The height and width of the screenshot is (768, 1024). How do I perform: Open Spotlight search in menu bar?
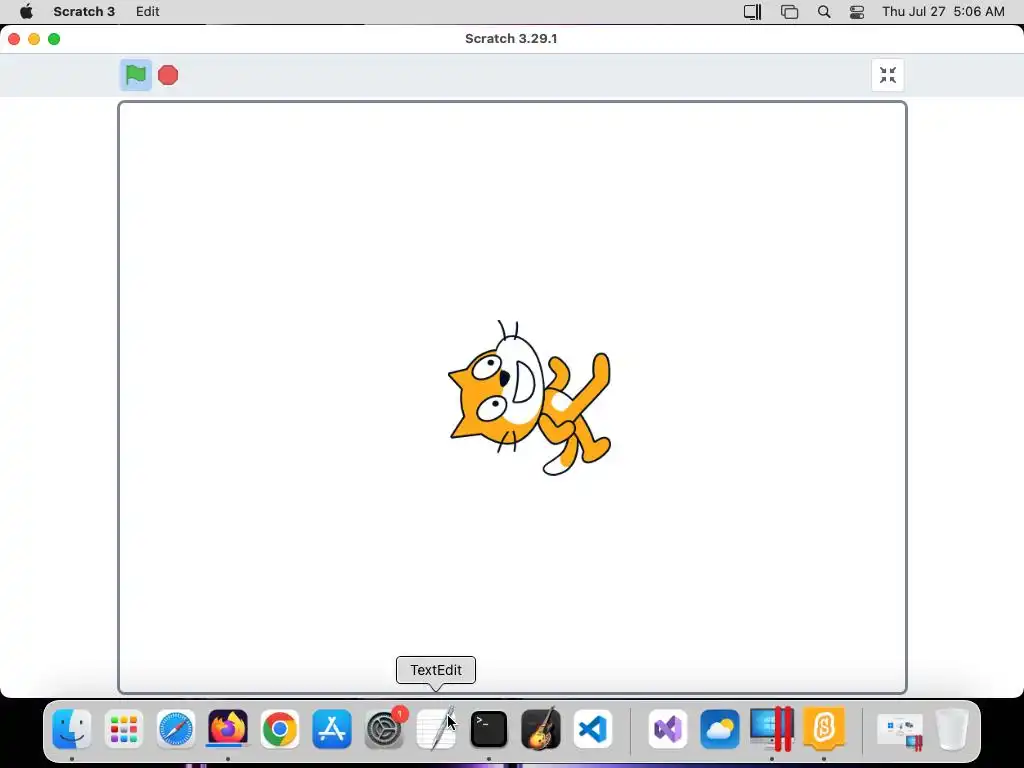(x=824, y=12)
